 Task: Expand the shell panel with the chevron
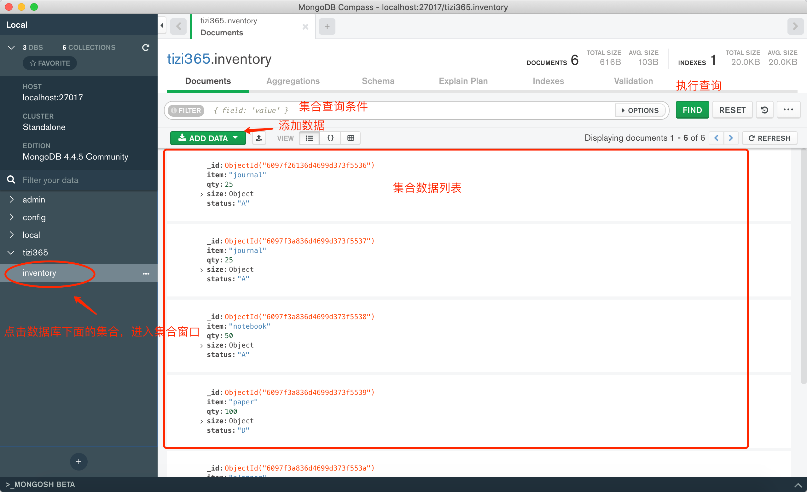coord(798,485)
